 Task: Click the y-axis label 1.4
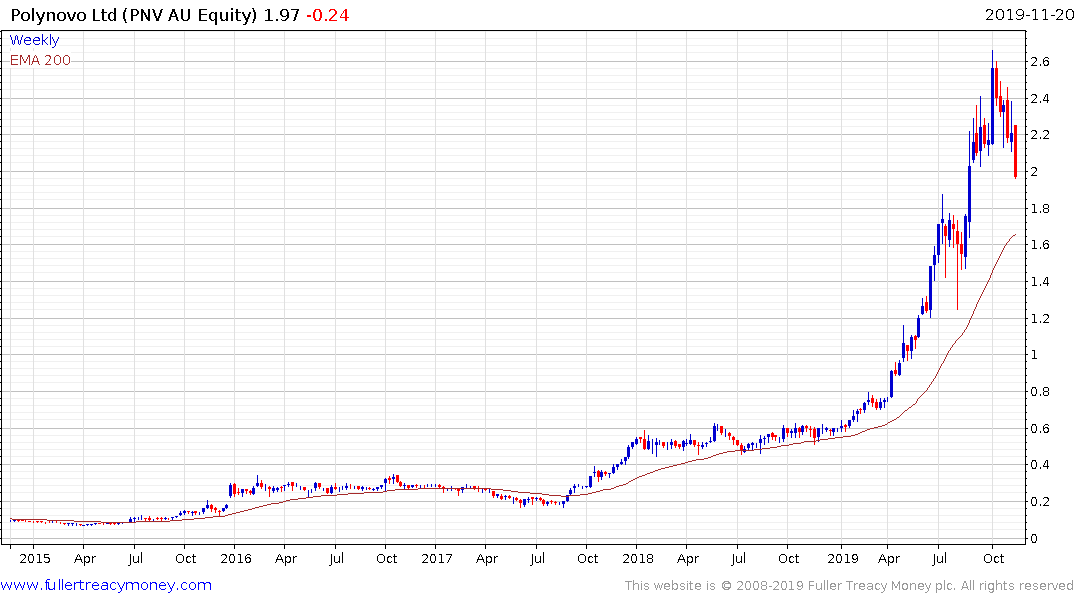tap(1040, 282)
